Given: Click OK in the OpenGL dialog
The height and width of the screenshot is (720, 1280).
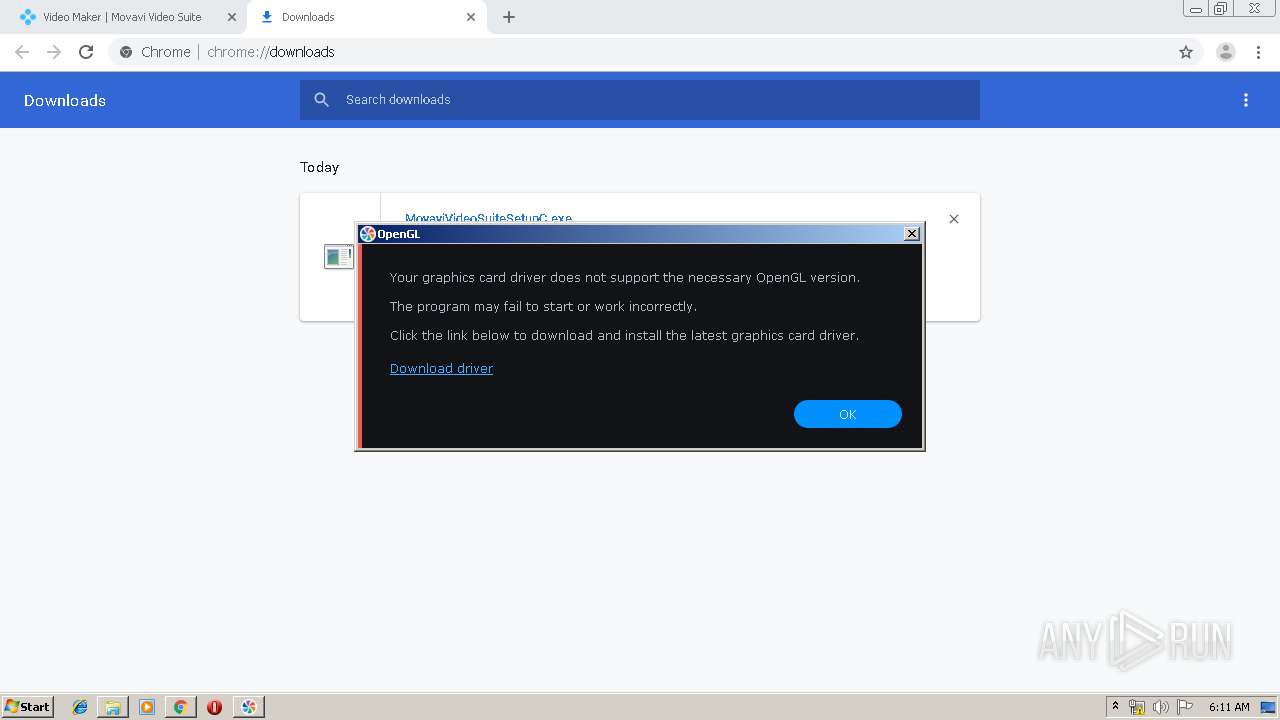Looking at the screenshot, I should [847, 414].
